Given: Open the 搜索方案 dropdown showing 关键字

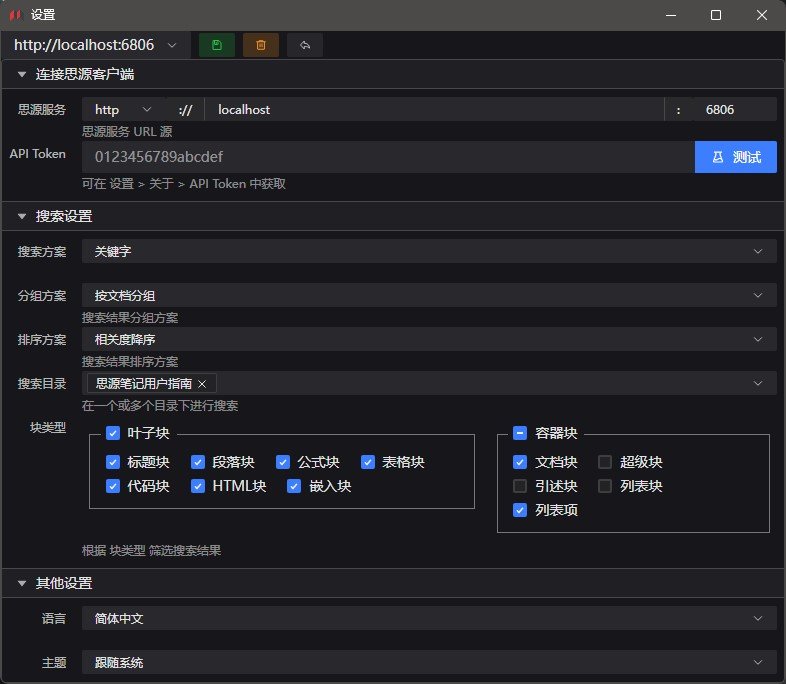Looking at the screenshot, I should click(x=428, y=252).
